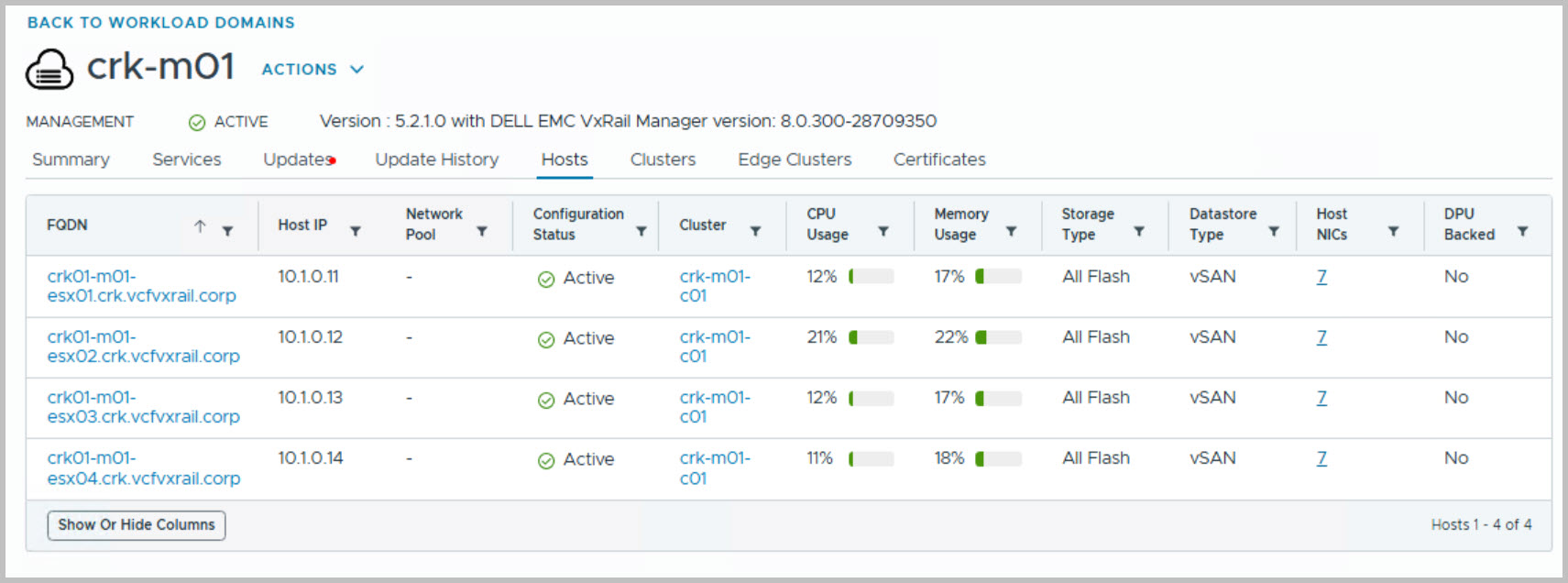Viewport: 1568px width, 583px height.
Task: Click the Datastore Type filter icon
Action: [1274, 231]
